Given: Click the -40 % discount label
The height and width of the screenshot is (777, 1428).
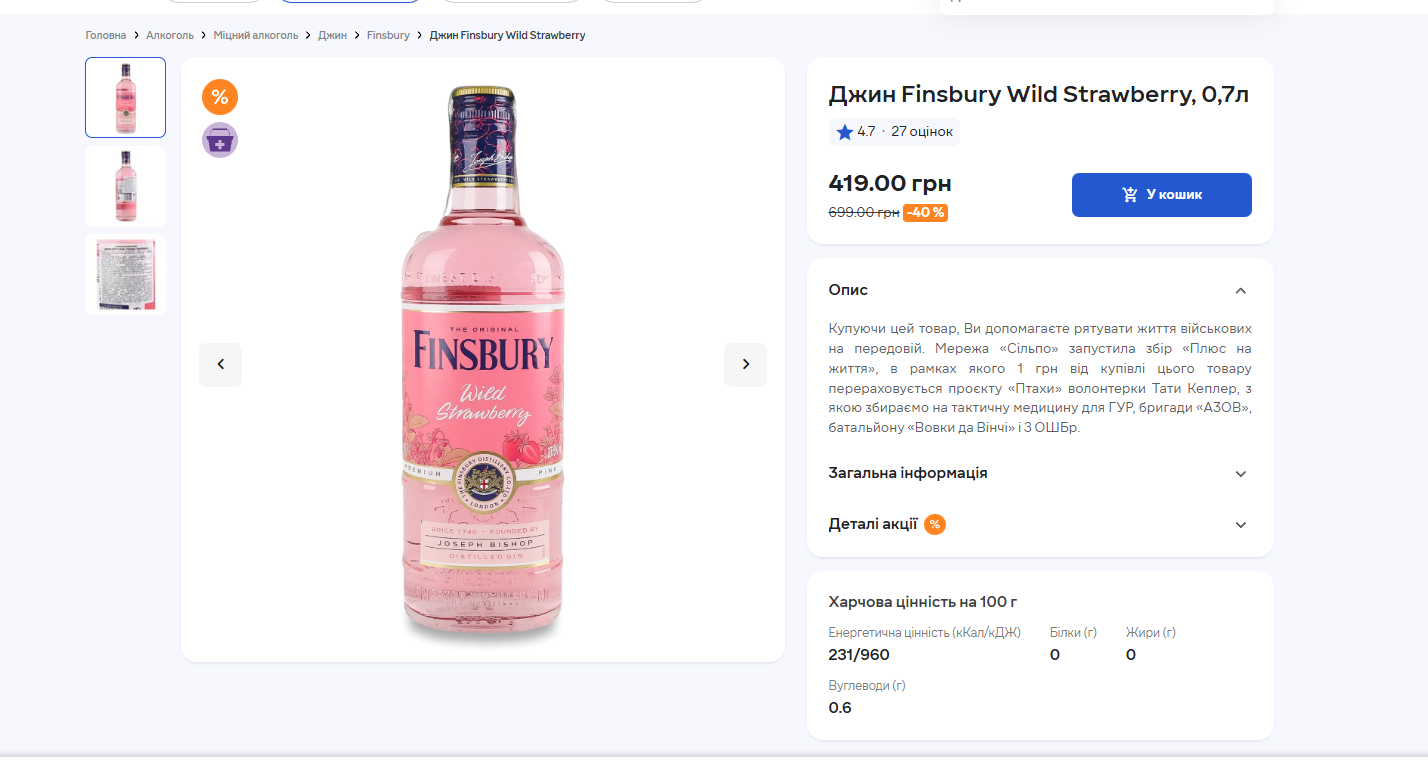Looking at the screenshot, I should tap(925, 212).
